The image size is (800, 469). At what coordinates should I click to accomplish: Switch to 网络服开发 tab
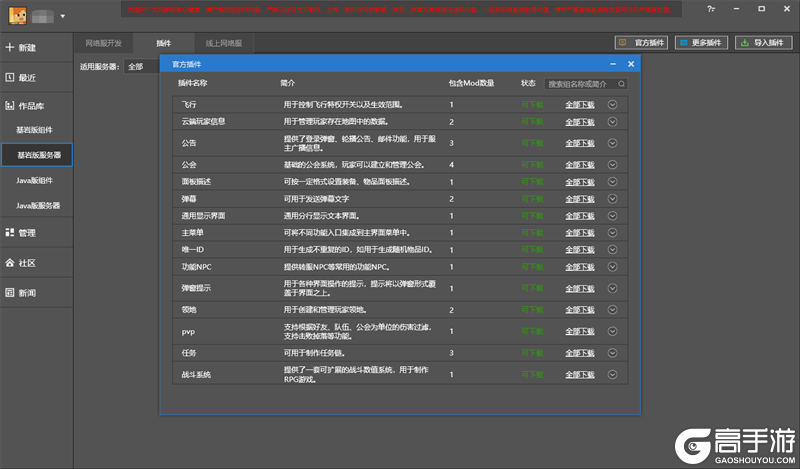pos(104,43)
